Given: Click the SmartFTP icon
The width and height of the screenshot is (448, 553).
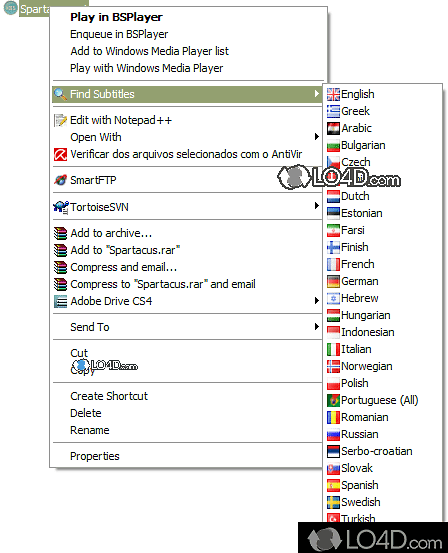Looking at the screenshot, I should click(x=60, y=180).
